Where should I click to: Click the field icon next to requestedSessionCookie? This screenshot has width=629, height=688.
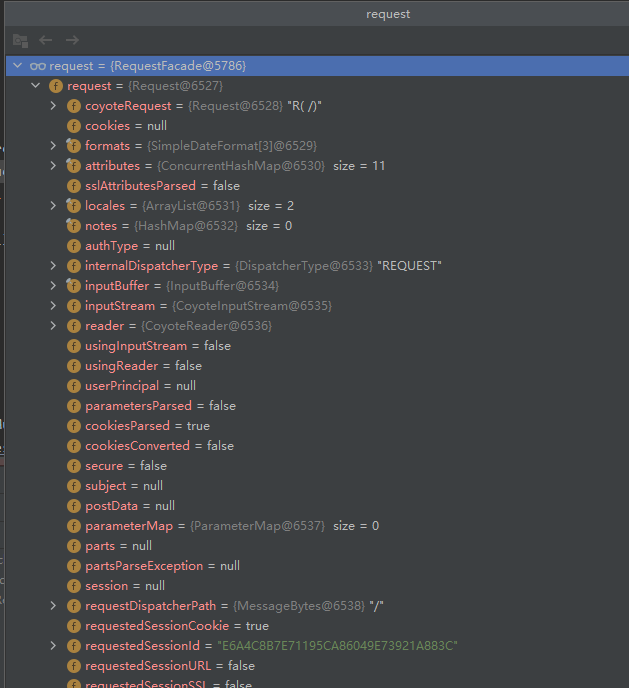[x=74, y=626]
